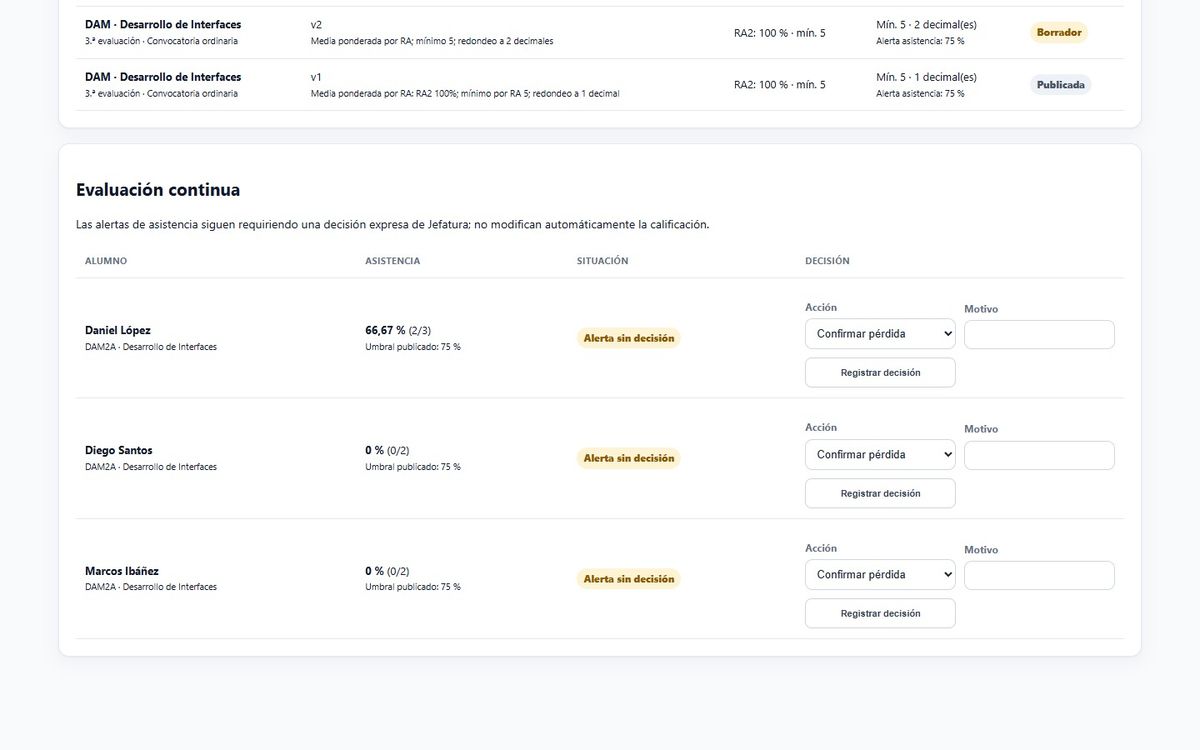The height and width of the screenshot is (750, 1200).
Task: Select the student name Marcos Ibáñez
Action: pos(122,571)
